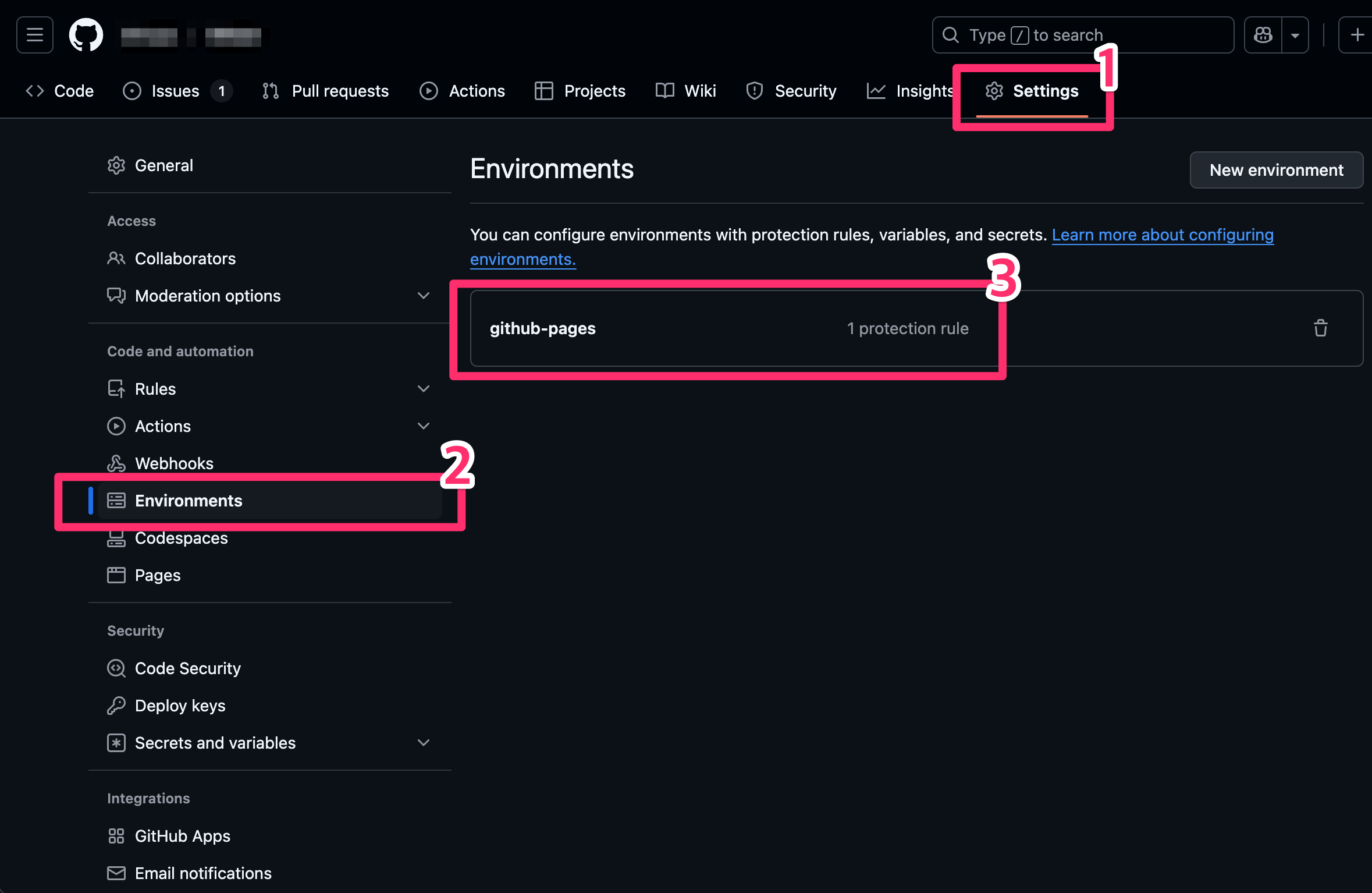Delete the github-pages environment via trash icon

[1320, 328]
